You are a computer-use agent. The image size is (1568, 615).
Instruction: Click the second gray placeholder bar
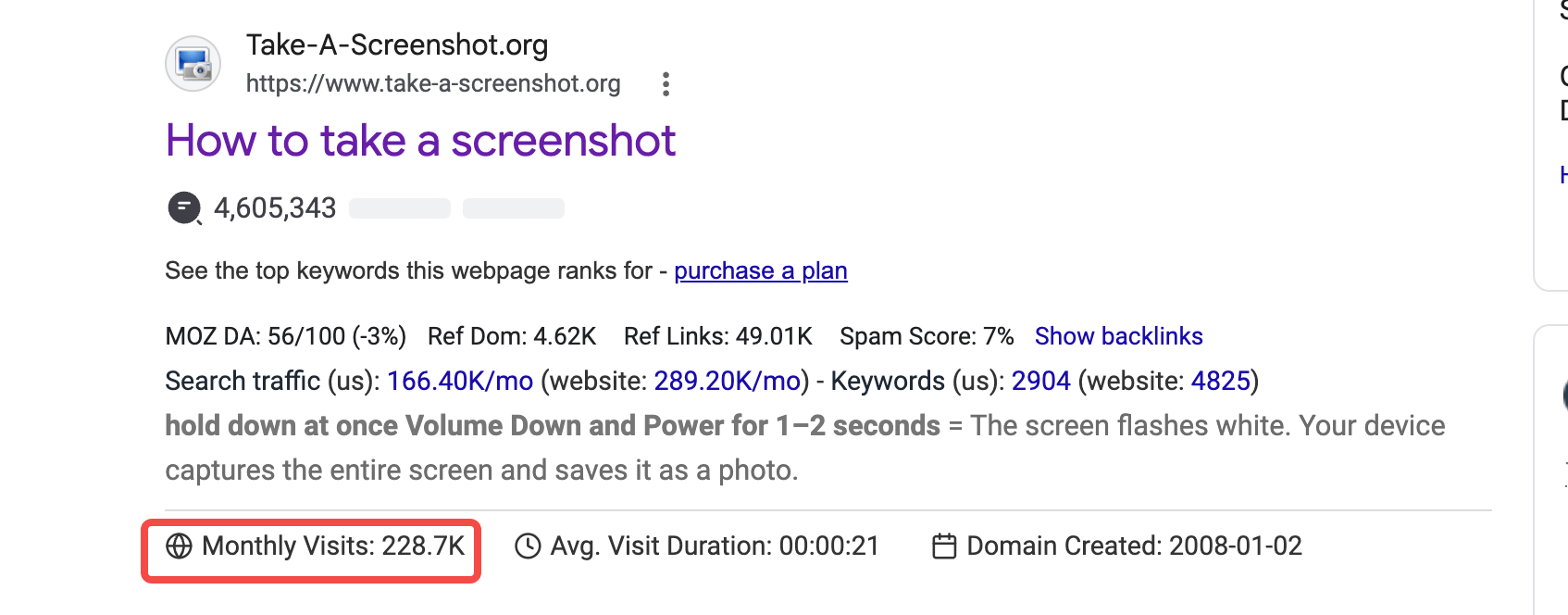pos(514,208)
